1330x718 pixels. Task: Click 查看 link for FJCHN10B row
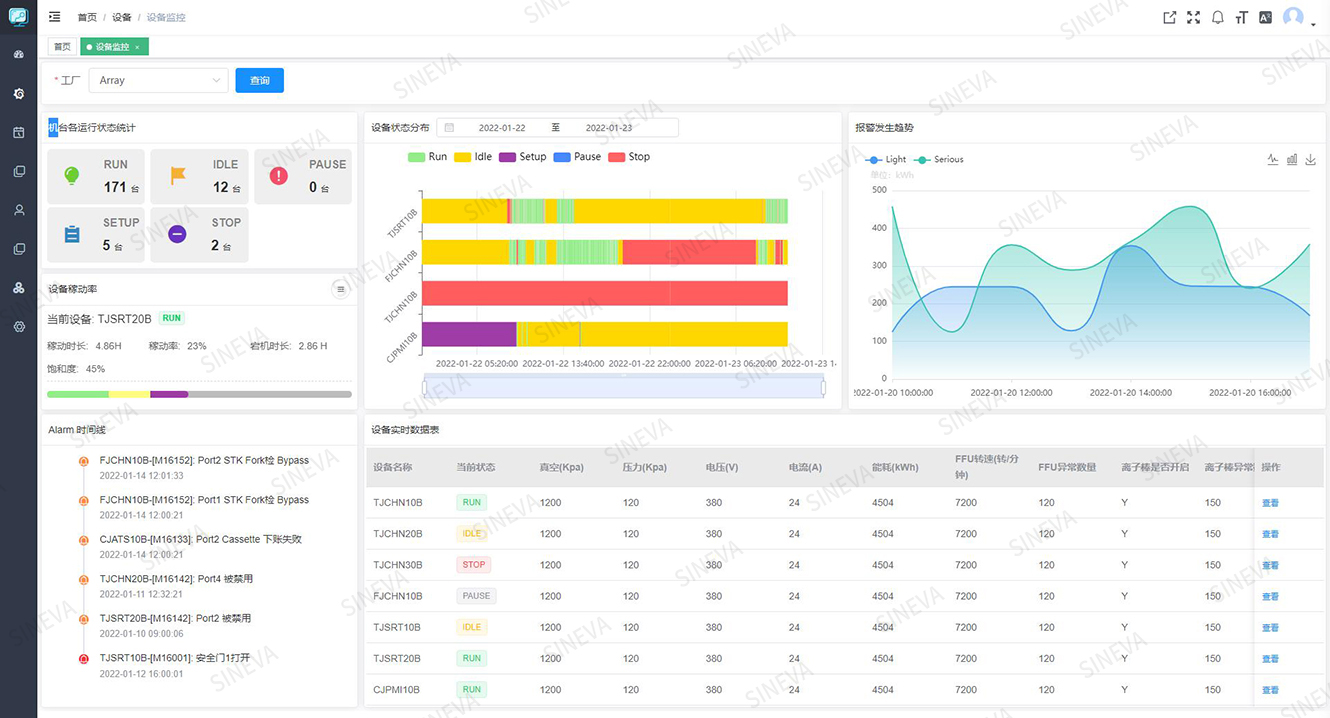point(1270,596)
